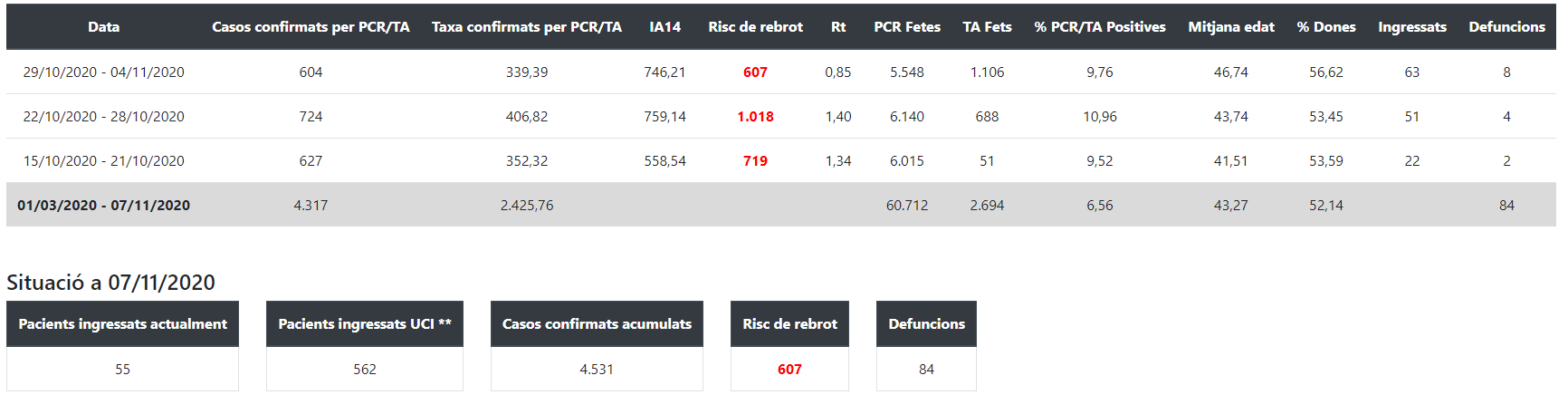Select the 29/10/2020 - 04/11/2020 row
The width and height of the screenshot is (1568, 414).
[104, 72]
